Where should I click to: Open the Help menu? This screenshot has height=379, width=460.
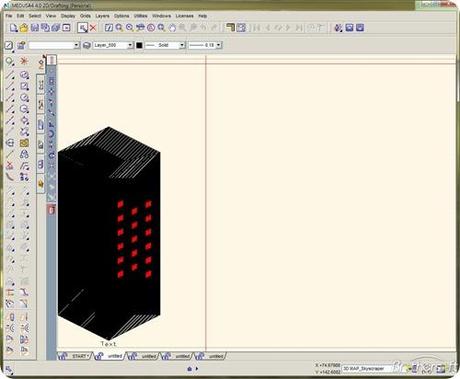pyautogui.click(x=203, y=16)
